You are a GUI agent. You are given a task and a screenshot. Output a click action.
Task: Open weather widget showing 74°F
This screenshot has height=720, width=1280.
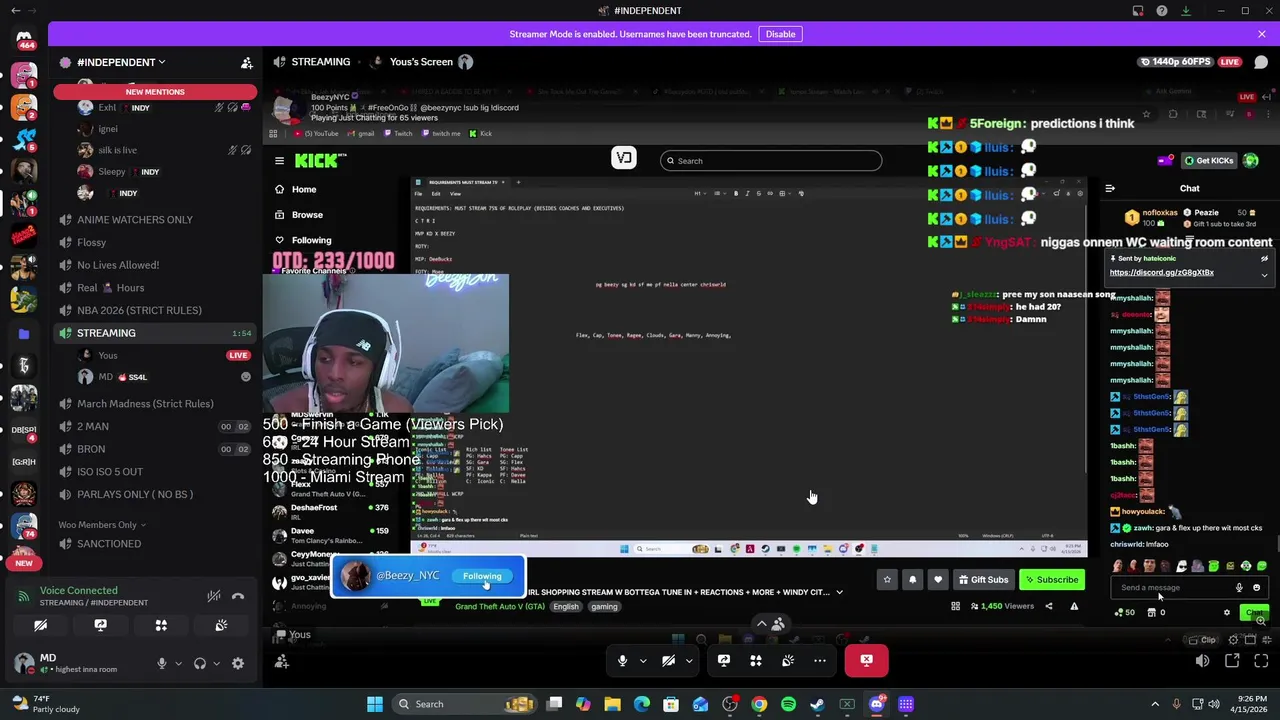coord(46,703)
